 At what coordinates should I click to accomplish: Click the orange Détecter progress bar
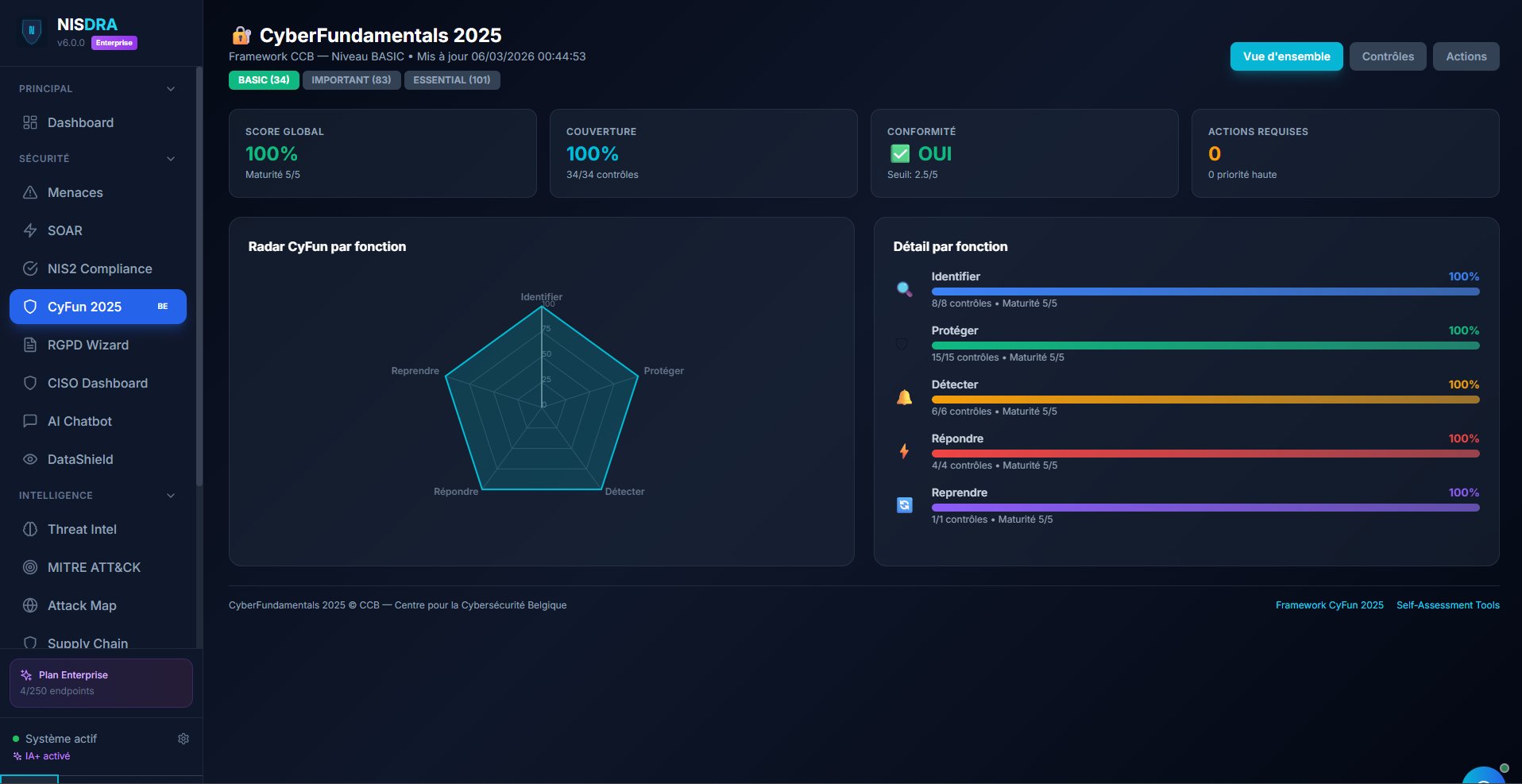tap(1205, 400)
